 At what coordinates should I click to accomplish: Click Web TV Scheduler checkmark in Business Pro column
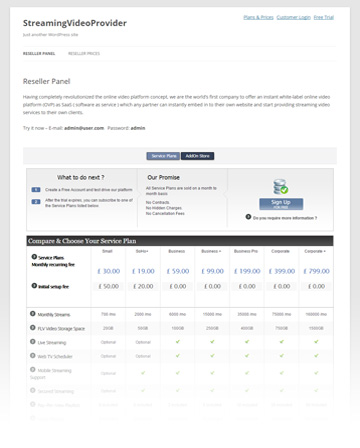(x=247, y=356)
